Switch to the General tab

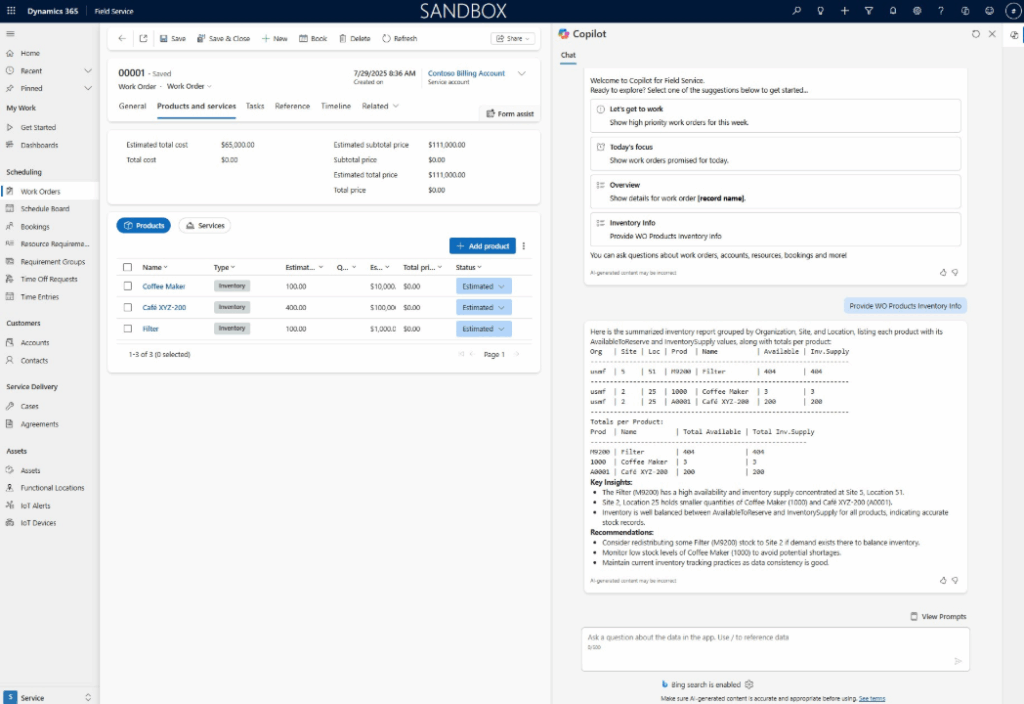pyautogui.click(x=133, y=106)
